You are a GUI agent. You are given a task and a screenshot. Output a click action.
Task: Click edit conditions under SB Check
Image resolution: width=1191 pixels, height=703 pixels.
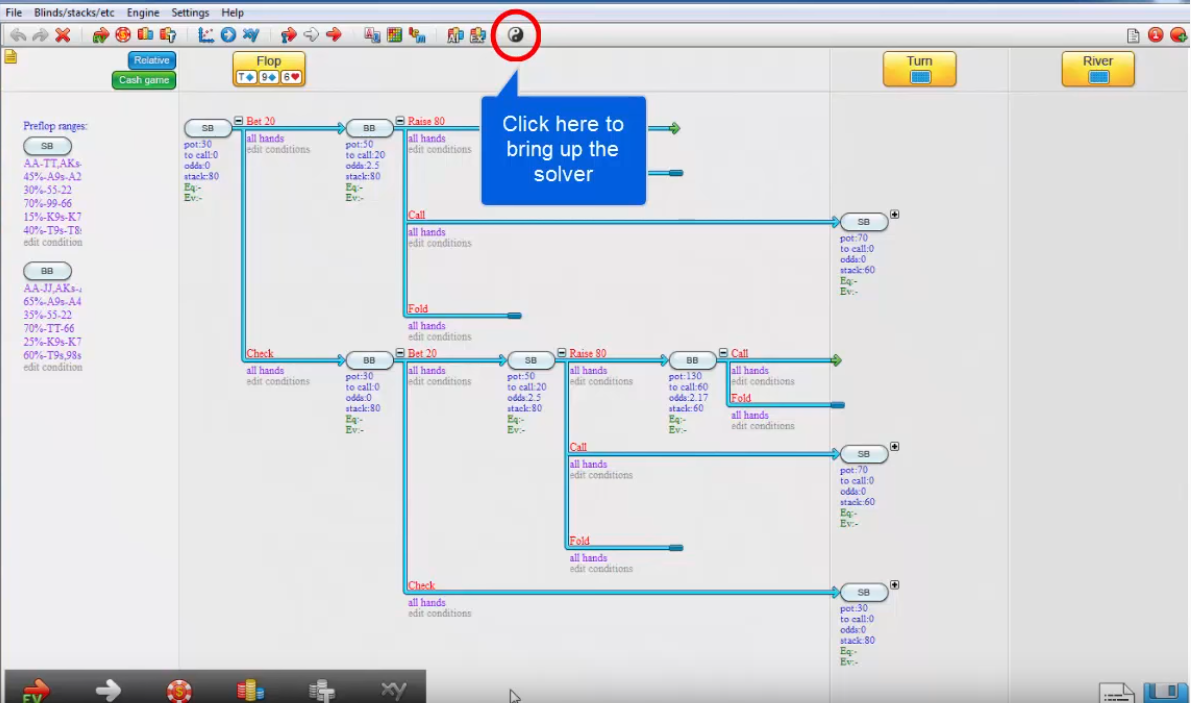pos(278,381)
